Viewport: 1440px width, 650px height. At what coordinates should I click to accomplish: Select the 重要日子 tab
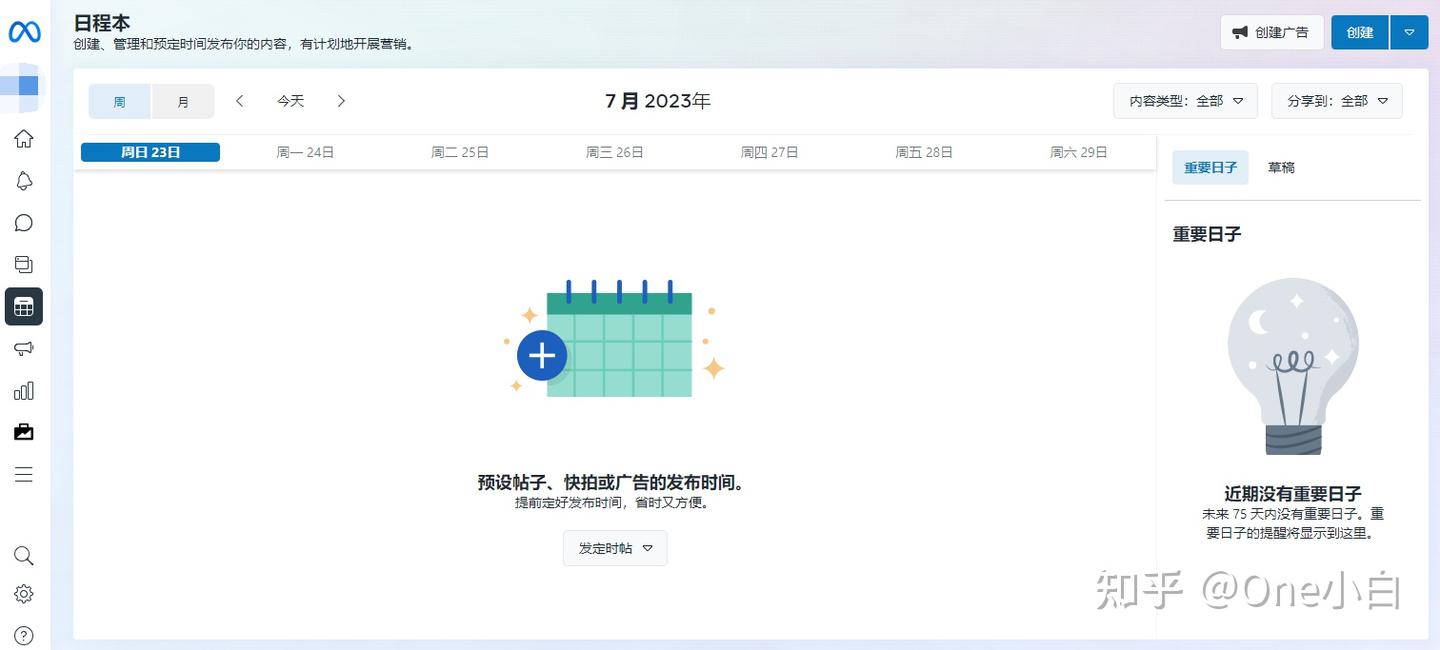(1210, 167)
